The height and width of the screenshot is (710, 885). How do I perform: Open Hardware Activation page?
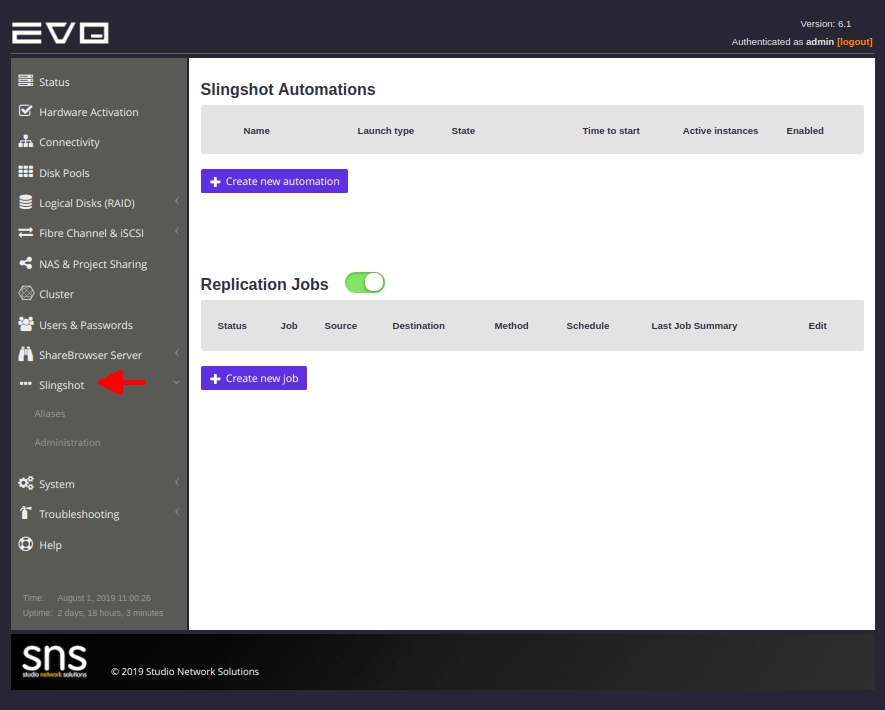tap(89, 112)
